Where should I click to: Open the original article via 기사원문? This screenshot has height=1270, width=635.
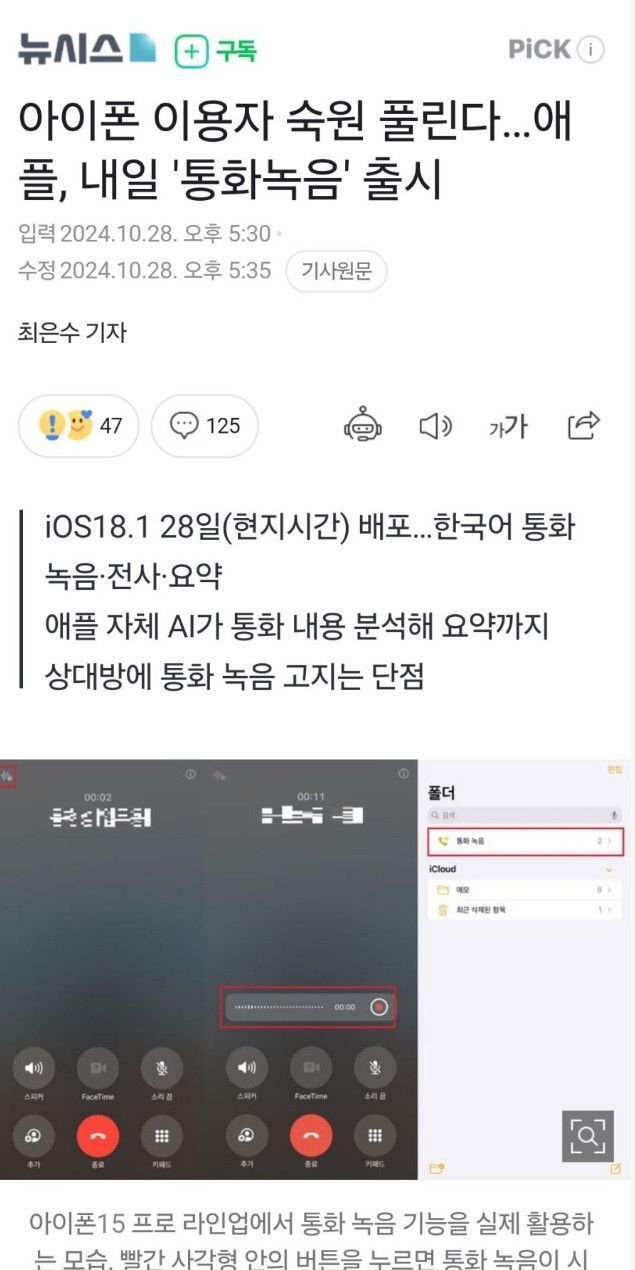pyautogui.click(x=336, y=271)
